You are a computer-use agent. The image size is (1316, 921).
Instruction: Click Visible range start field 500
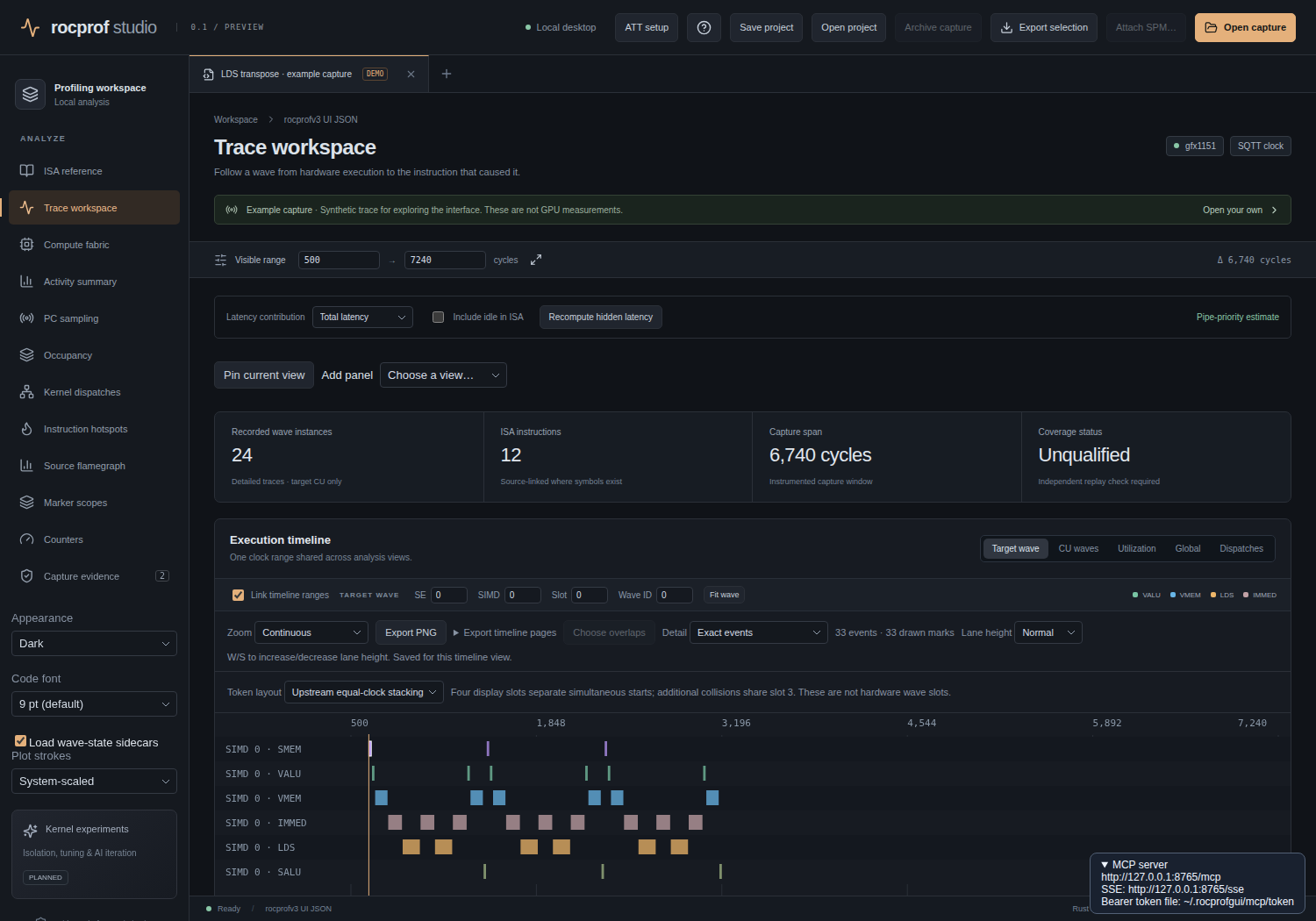pyautogui.click(x=339, y=260)
